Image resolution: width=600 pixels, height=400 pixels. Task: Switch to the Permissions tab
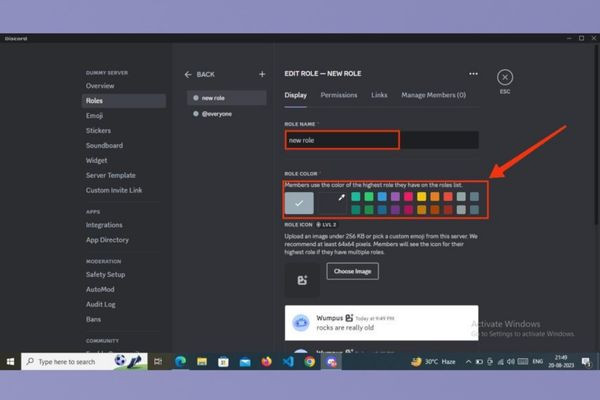tap(339, 95)
